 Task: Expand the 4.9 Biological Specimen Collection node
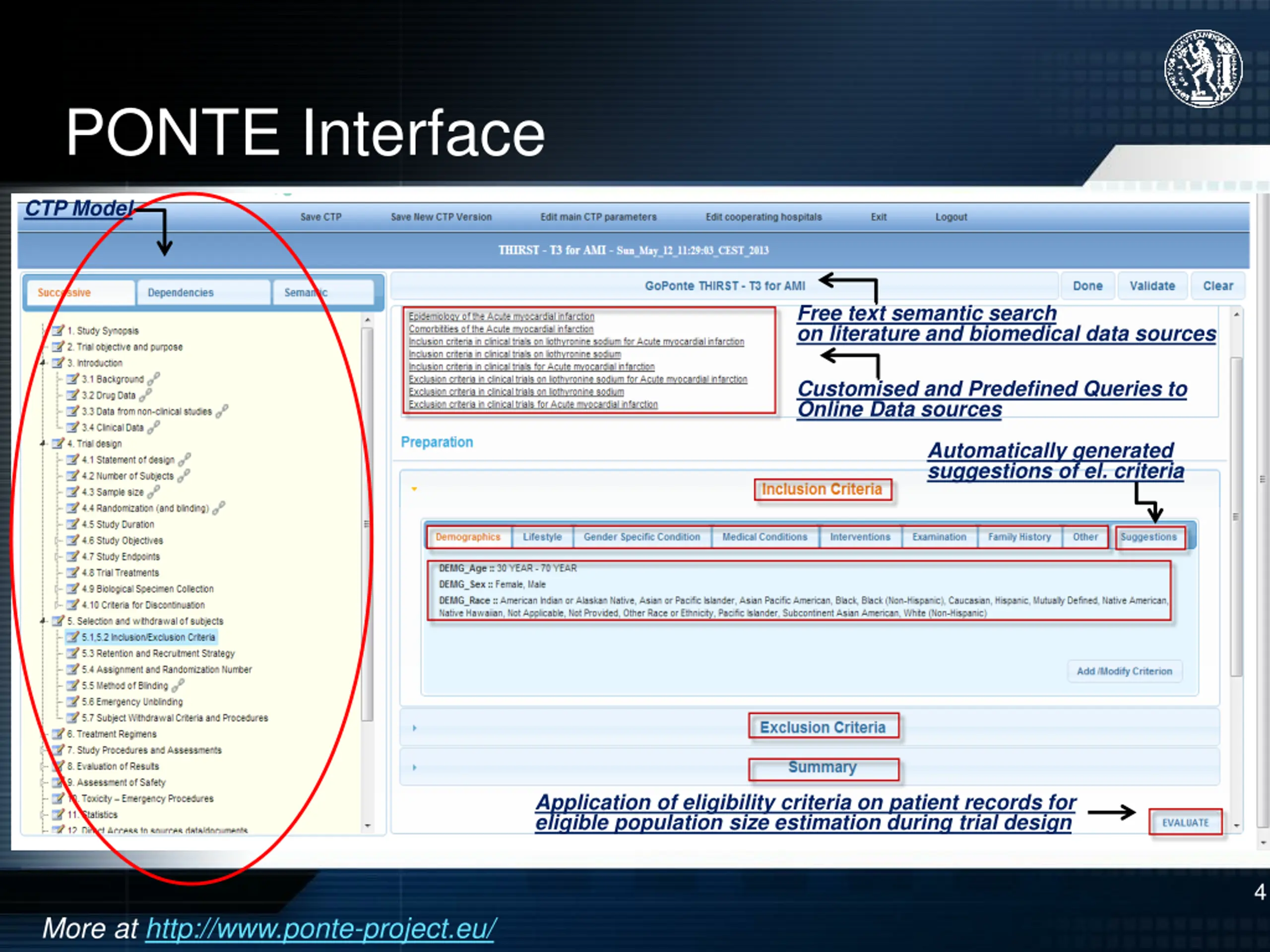57,588
